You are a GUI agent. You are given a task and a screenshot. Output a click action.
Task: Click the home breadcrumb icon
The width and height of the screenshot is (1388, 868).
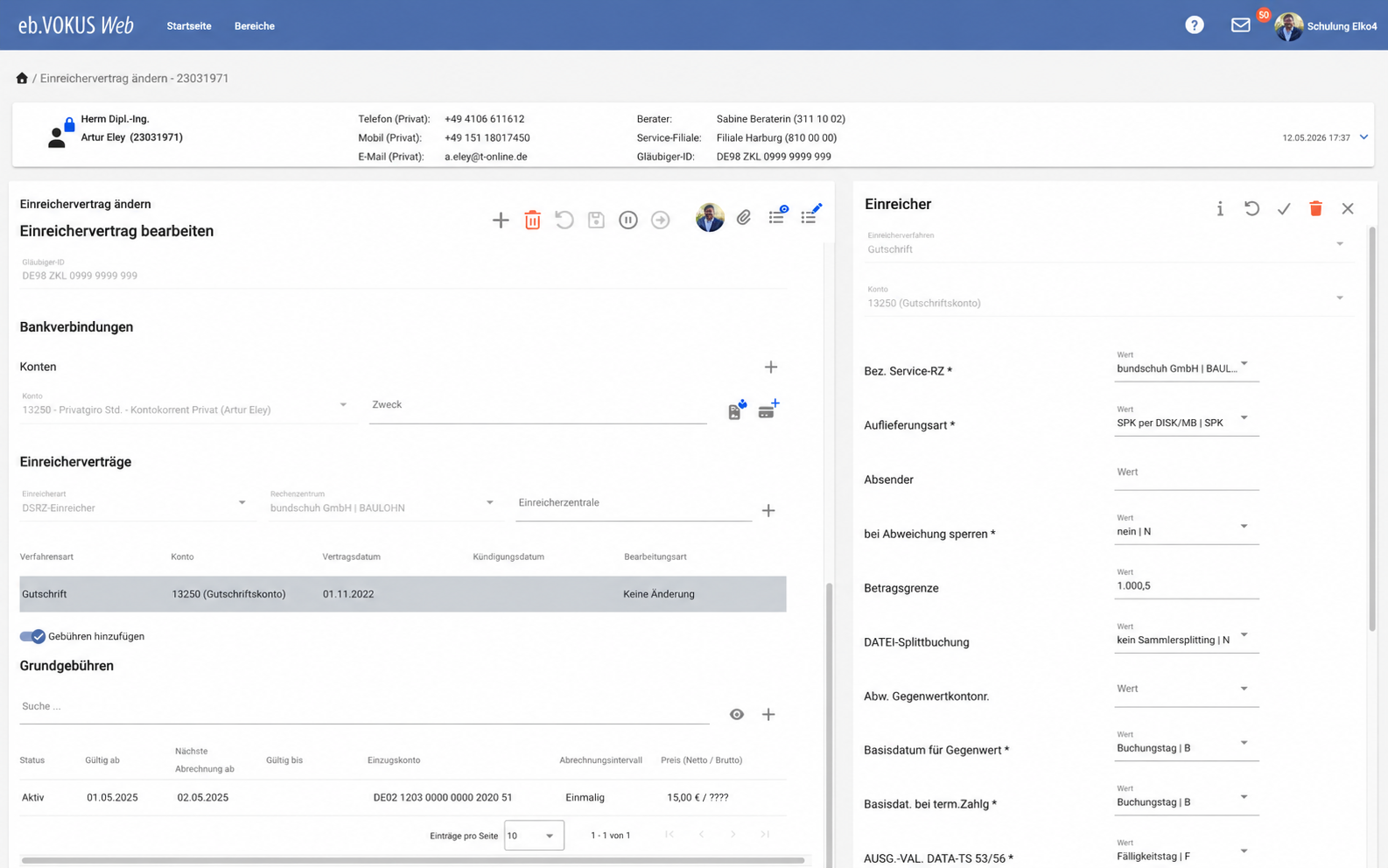22,78
